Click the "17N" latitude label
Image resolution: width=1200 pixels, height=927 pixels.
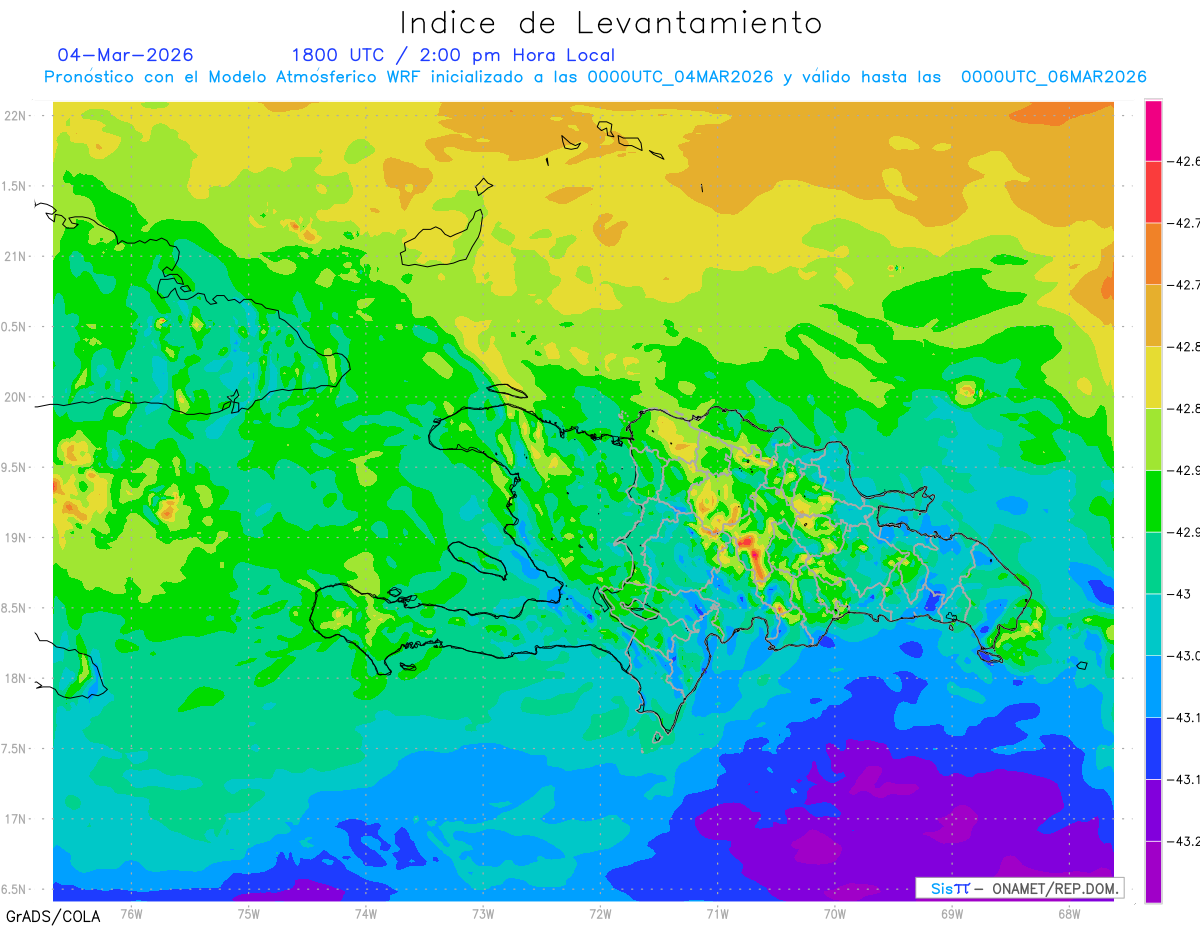point(17,819)
